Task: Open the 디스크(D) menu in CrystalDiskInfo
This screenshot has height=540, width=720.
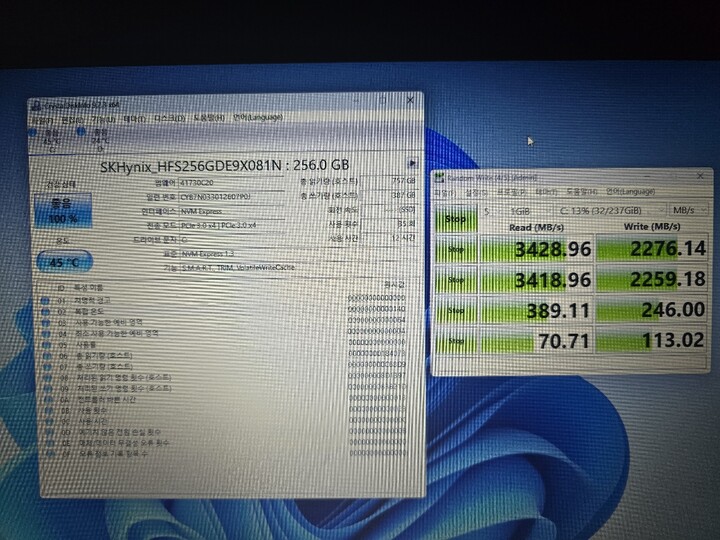Action: point(169,118)
